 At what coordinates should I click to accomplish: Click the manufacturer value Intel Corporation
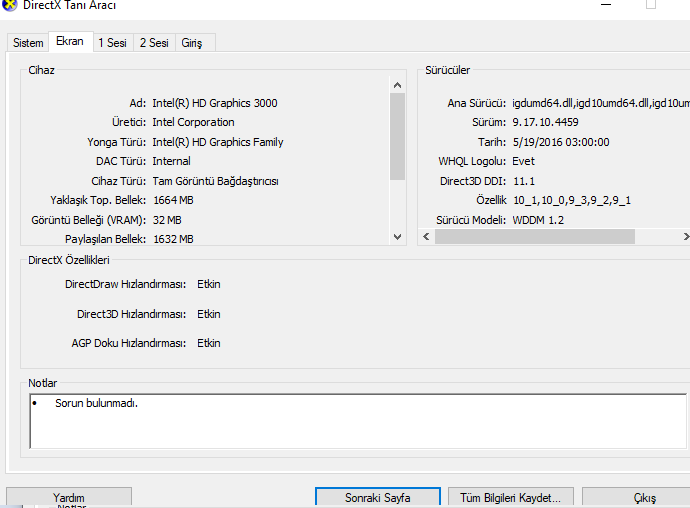click(193, 122)
